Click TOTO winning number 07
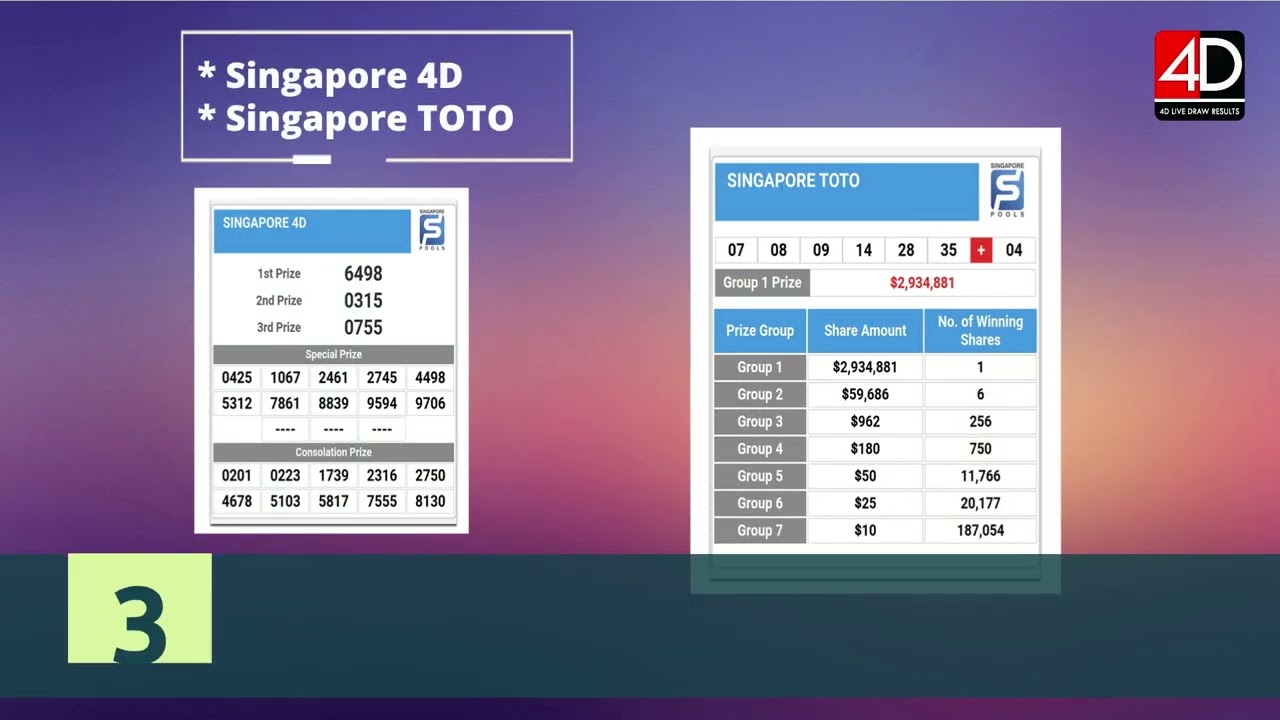The width and height of the screenshot is (1280, 720). [736, 250]
